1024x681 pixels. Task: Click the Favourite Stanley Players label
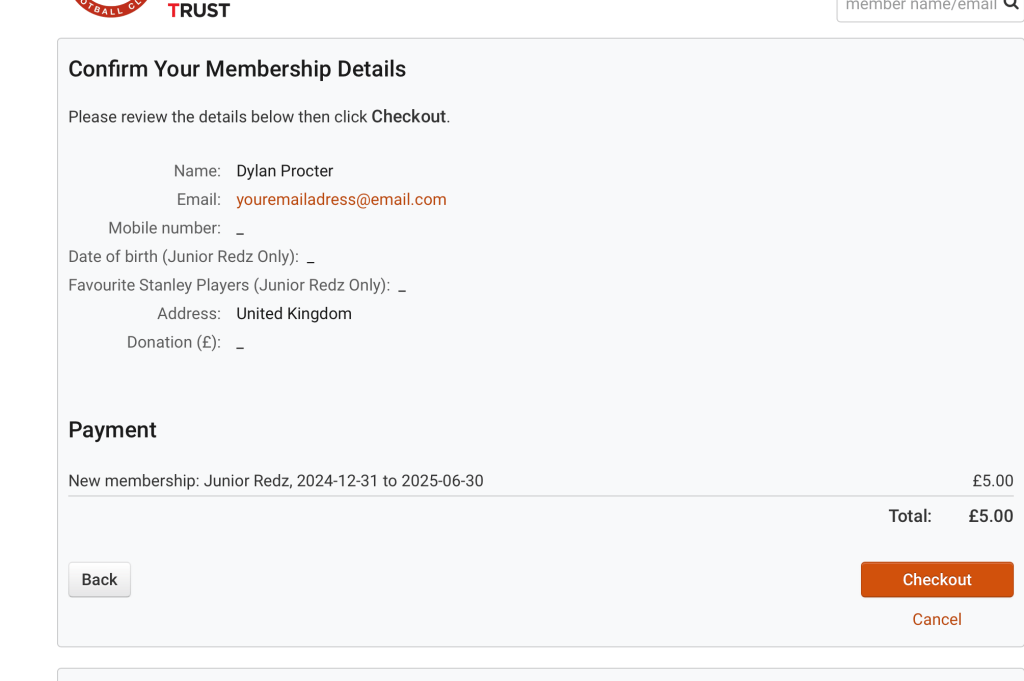coord(228,285)
